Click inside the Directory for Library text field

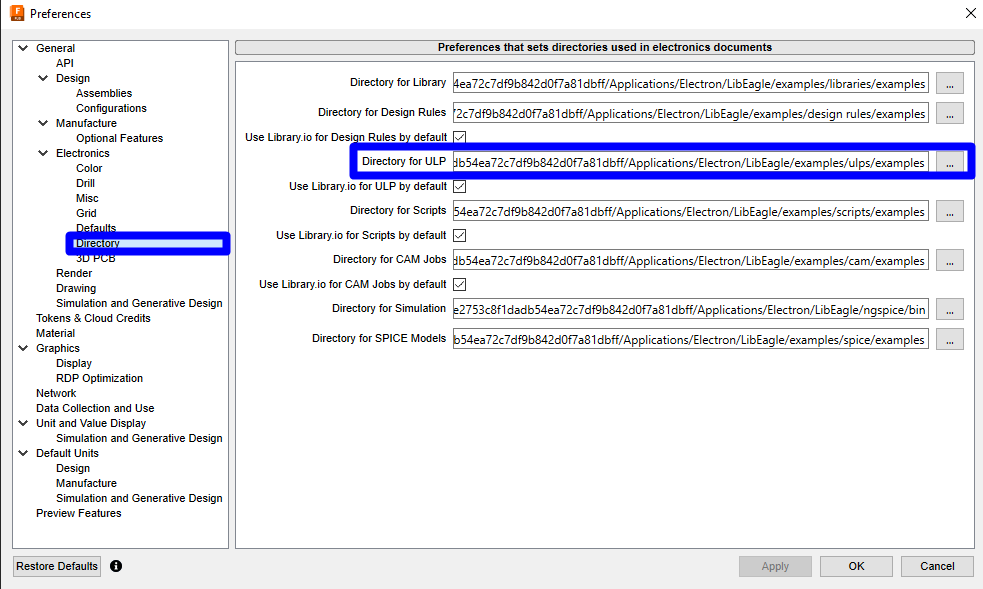(x=690, y=83)
